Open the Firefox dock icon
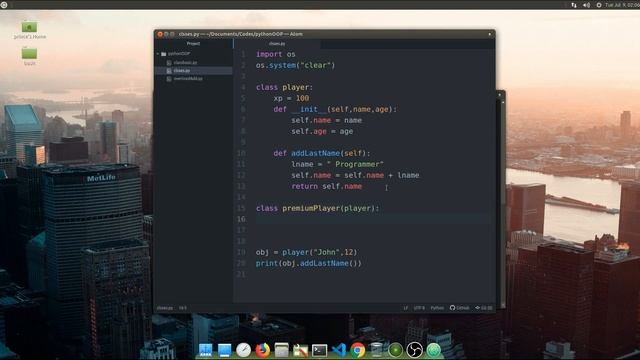Screen dimensions: 640x360 click(262, 350)
